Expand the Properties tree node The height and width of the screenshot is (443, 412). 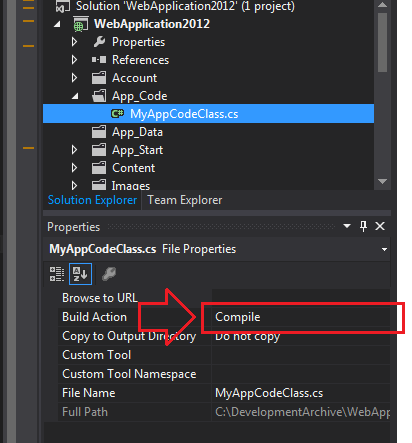[74, 42]
